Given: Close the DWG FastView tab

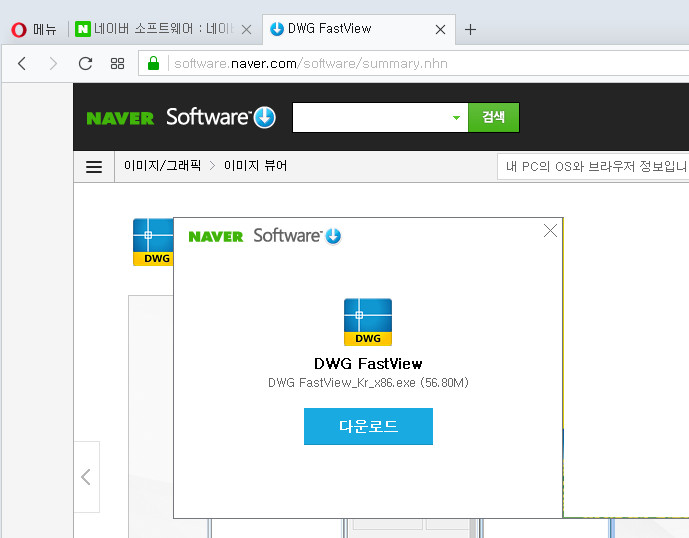Looking at the screenshot, I should (440, 29).
